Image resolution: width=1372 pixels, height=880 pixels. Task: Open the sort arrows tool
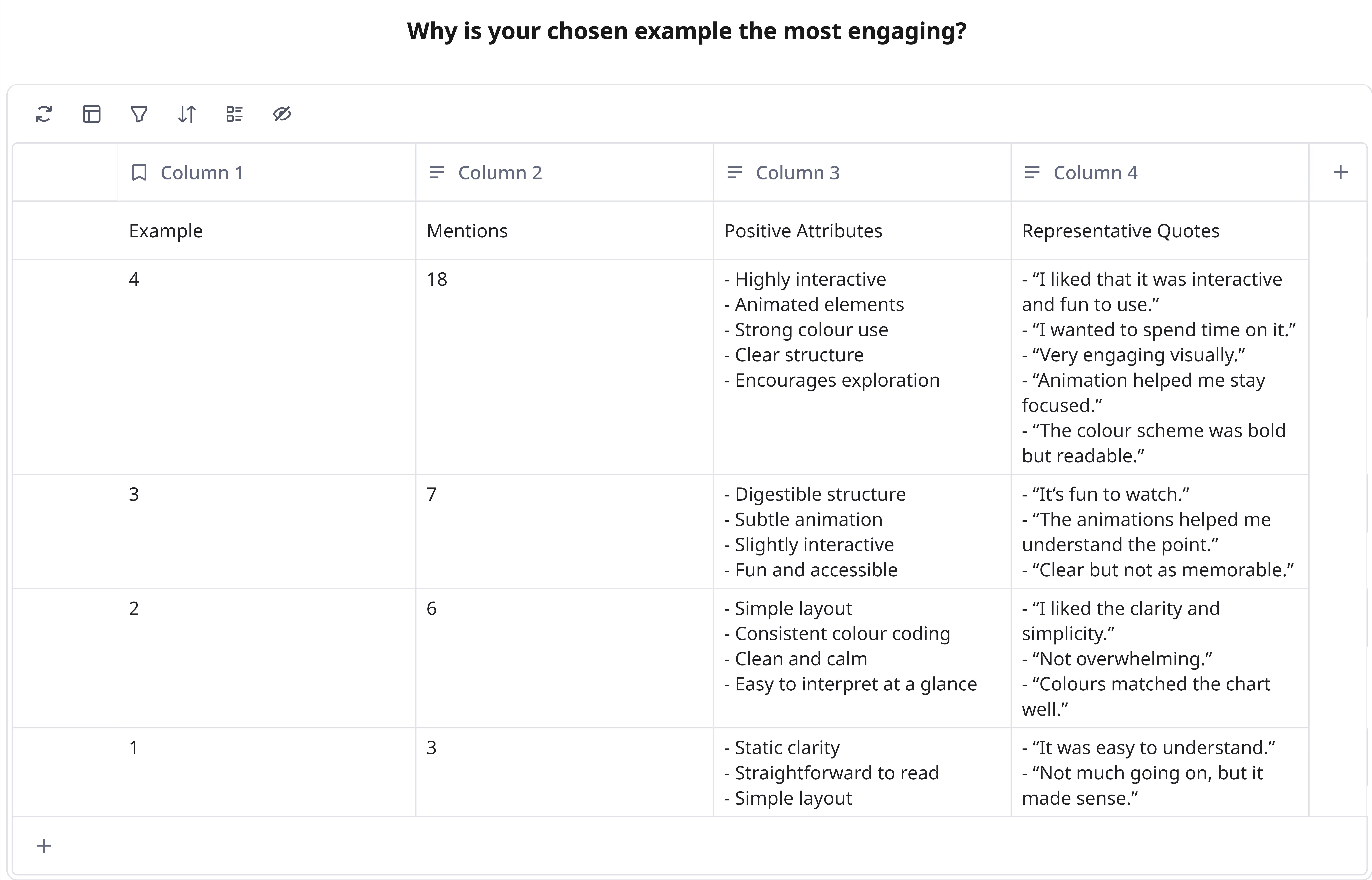[187, 114]
